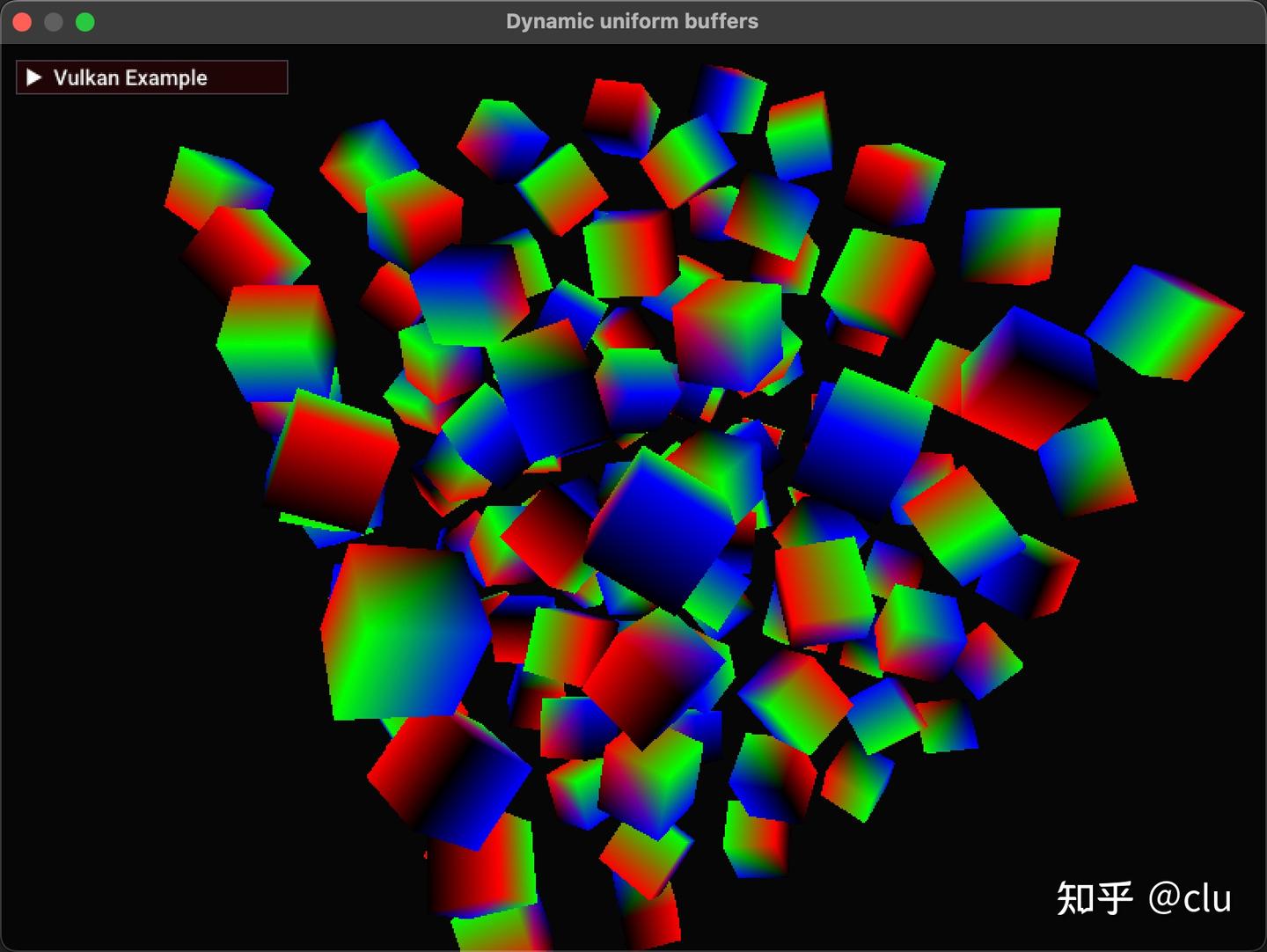Image resolution: width=1267 pixels, height=952 pixels.
Task: Select the Vulkan Example header text
Action: point(130,77)
